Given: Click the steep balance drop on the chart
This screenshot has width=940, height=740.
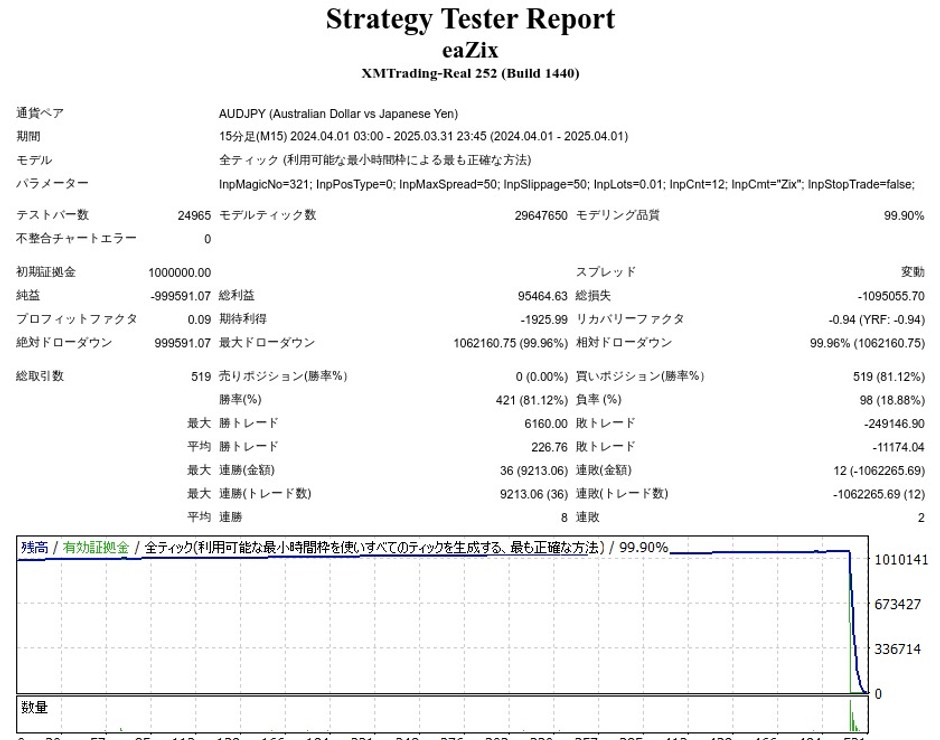Looking at the screenshot, I should pyautogui.click(x=856, y=624).
